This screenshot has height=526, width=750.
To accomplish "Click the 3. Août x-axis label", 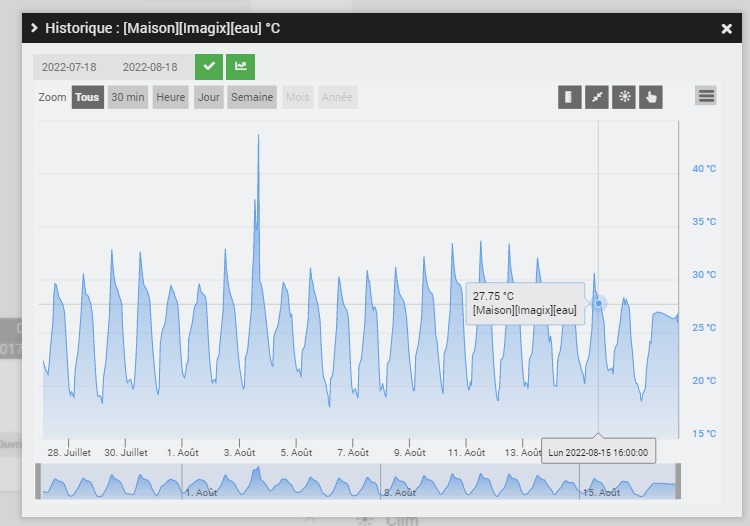I will (239, 452).
